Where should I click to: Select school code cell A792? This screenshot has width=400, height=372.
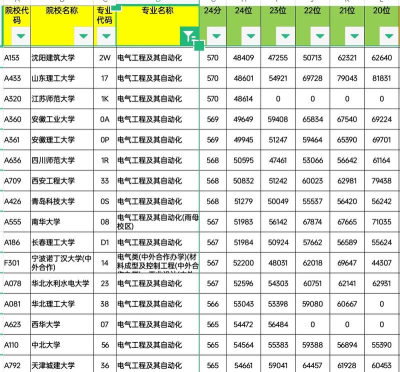click(x=16, y=364)
